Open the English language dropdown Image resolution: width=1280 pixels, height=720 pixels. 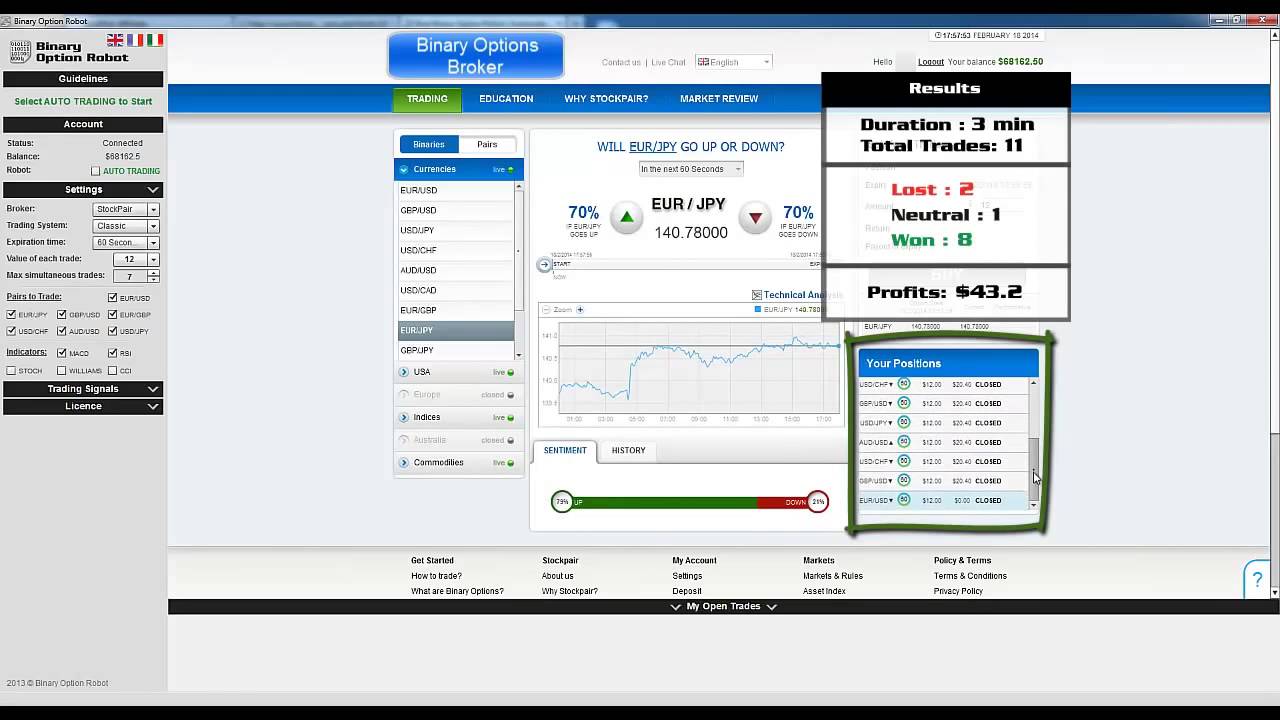[734, 62]
